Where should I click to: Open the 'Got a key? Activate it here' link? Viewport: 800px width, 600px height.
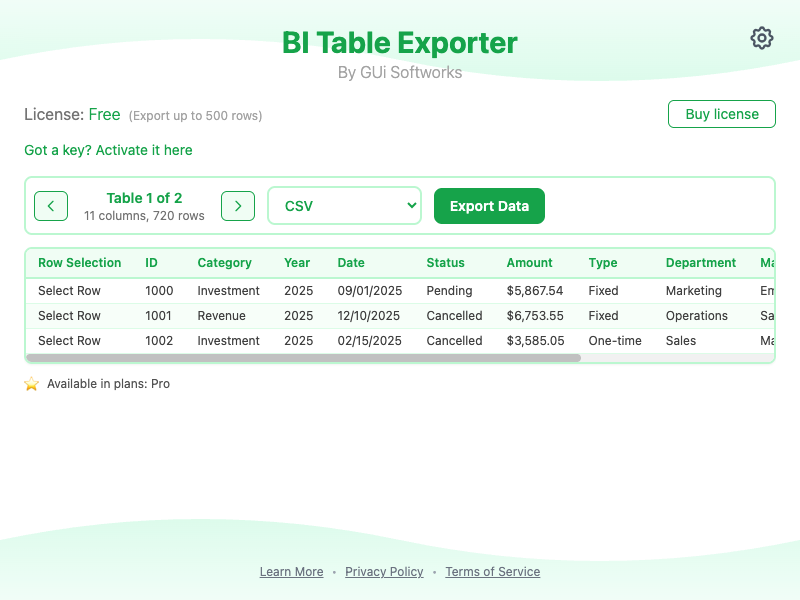coord(108,150)
